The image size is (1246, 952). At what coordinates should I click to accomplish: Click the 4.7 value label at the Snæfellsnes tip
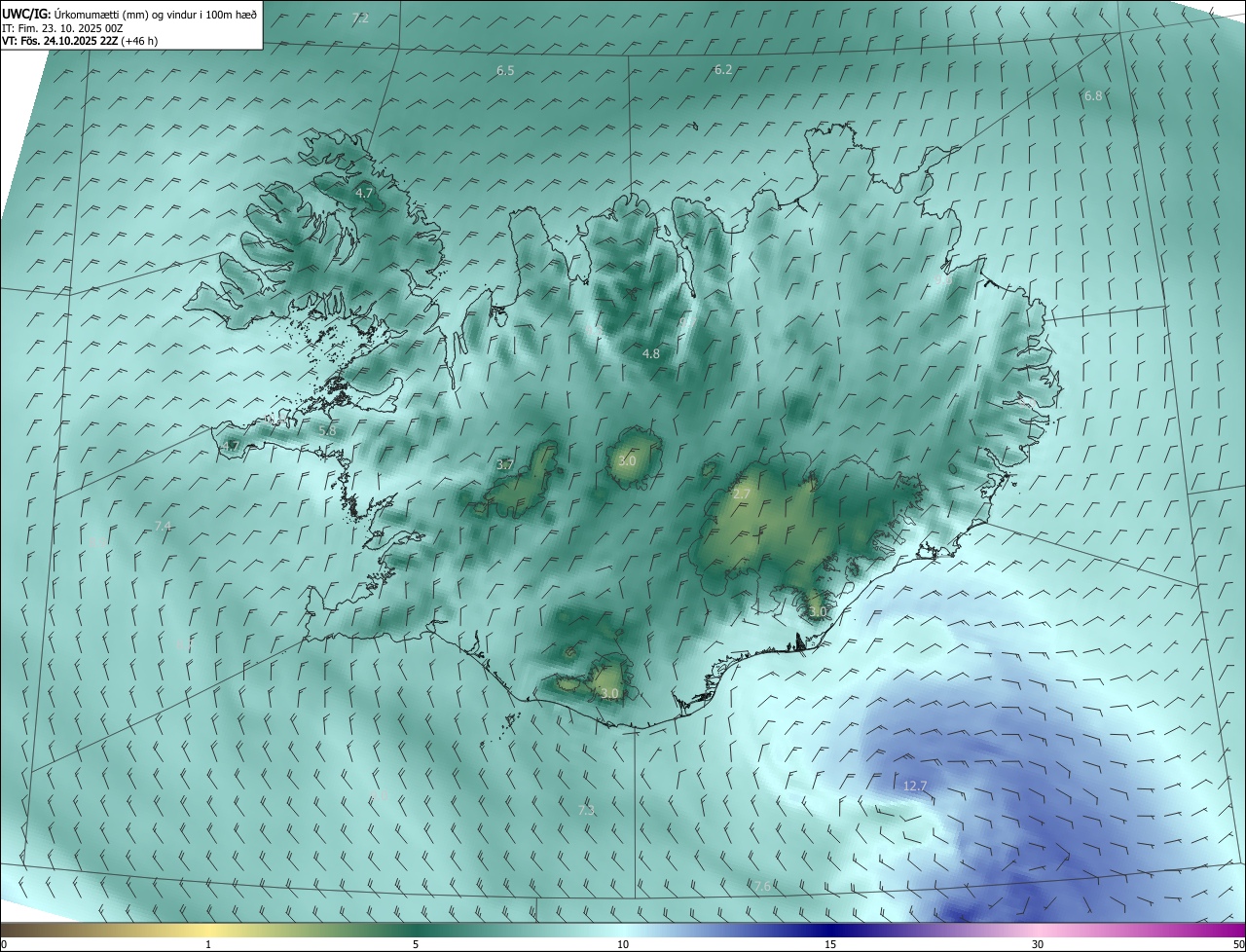[x=231, y=446]
